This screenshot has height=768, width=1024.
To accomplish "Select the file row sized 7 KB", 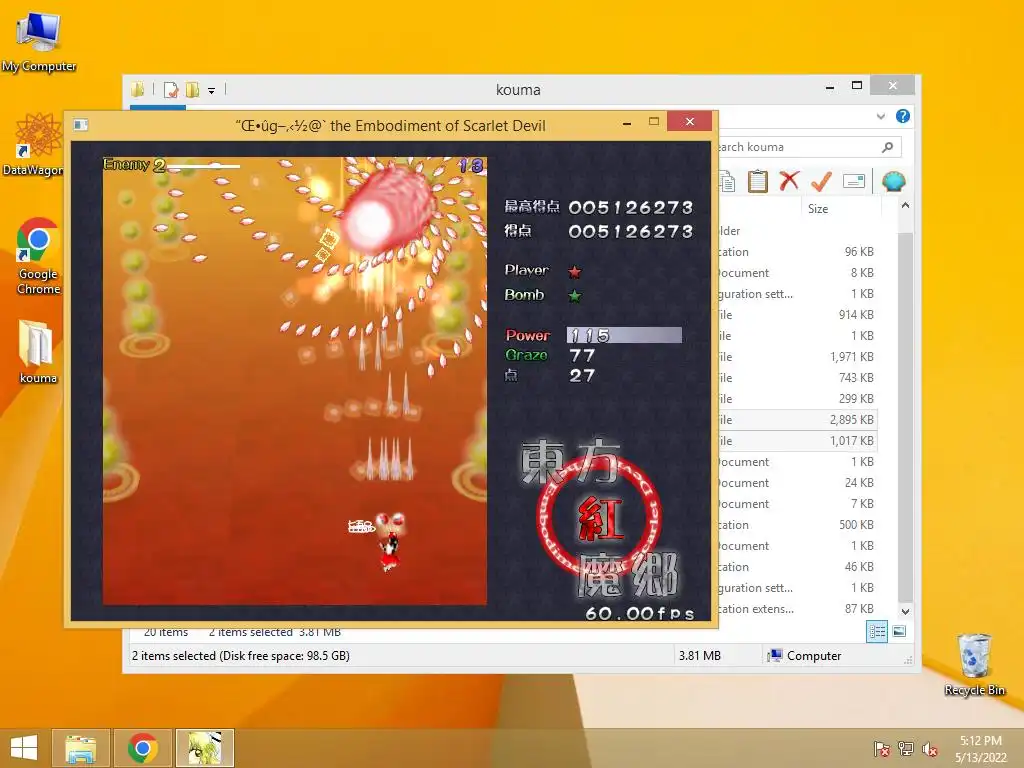I will (x=797, y=504).
